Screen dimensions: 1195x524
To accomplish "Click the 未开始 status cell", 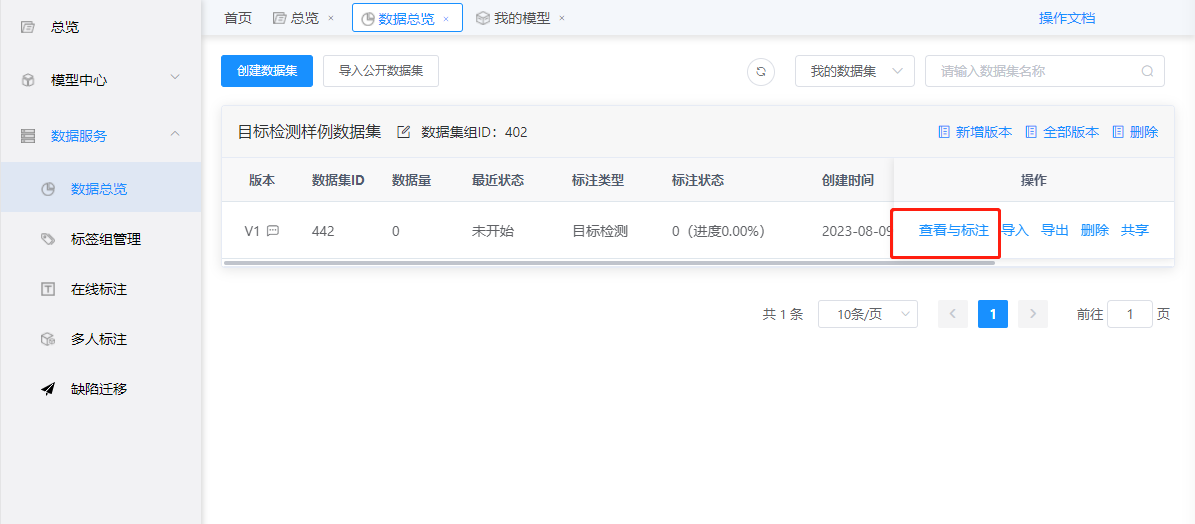I will coord(492,231).
